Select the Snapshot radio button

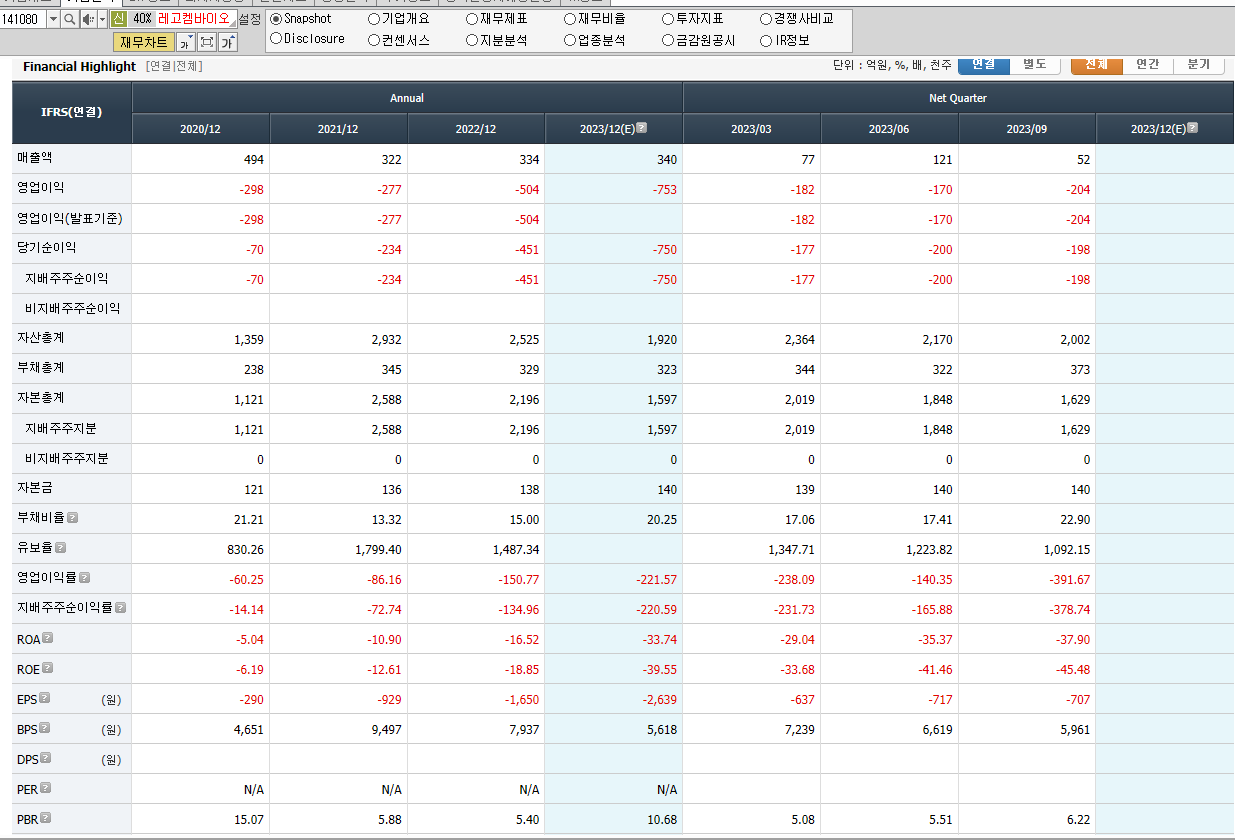tap(276, 19)
